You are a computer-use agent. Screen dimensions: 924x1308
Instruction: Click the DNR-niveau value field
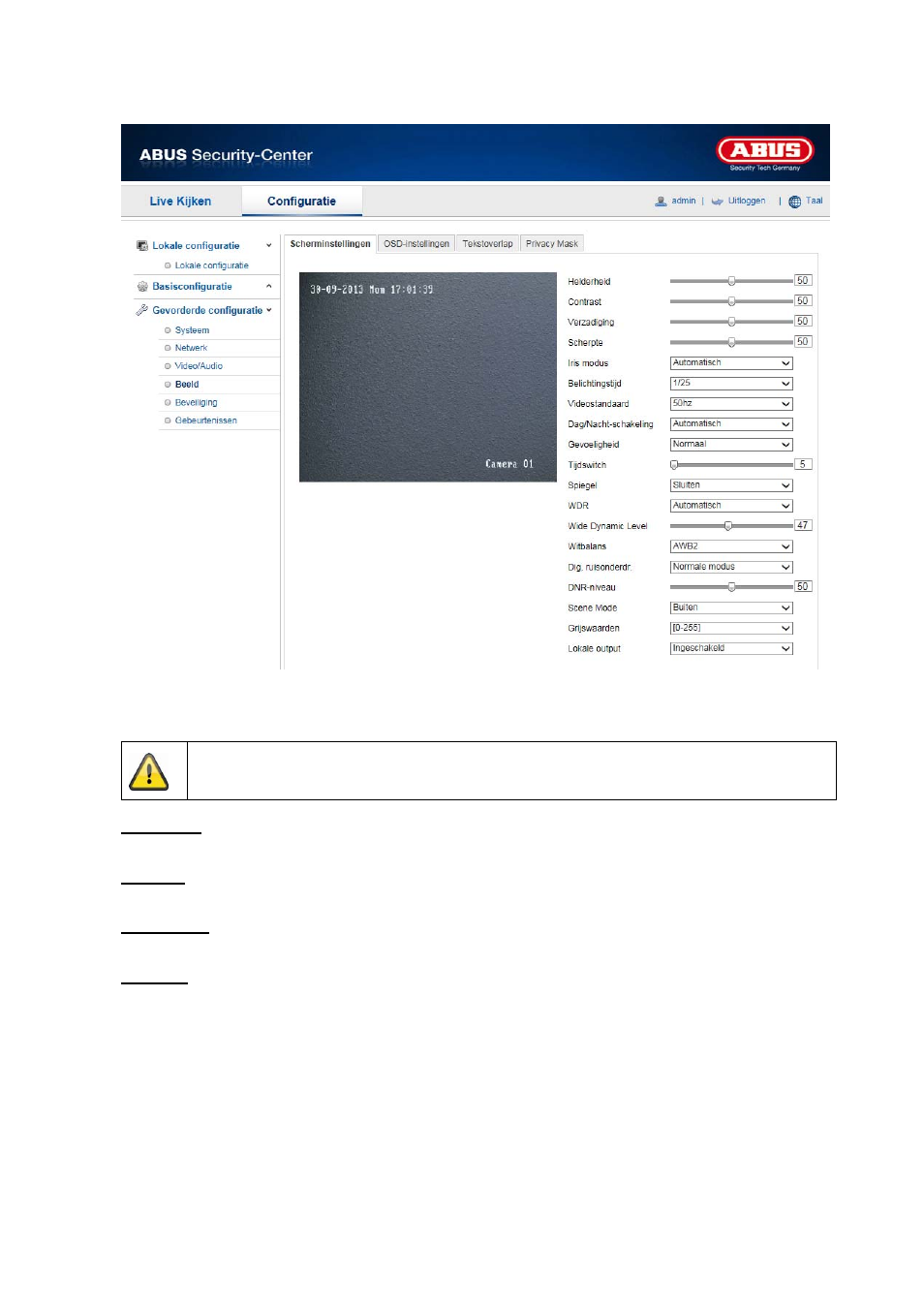(x=803, y=587)
